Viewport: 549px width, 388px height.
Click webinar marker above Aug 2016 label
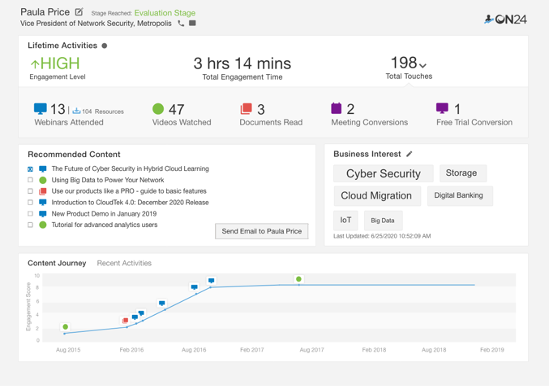click(x=194, y=287)
